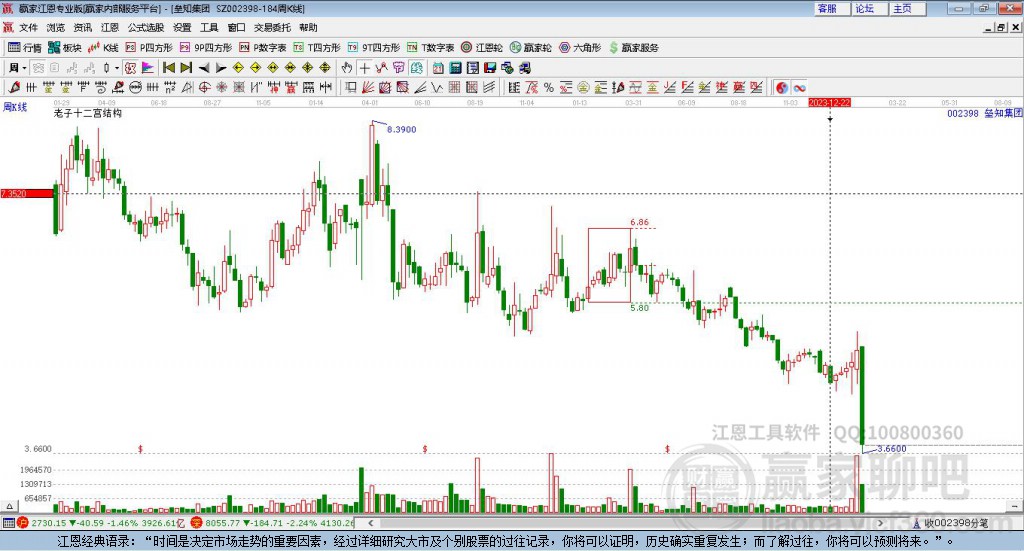The width and height of the screenshot is (1024, 551).
Task: Open the P数字表 number table
Action: pos(263,48)
